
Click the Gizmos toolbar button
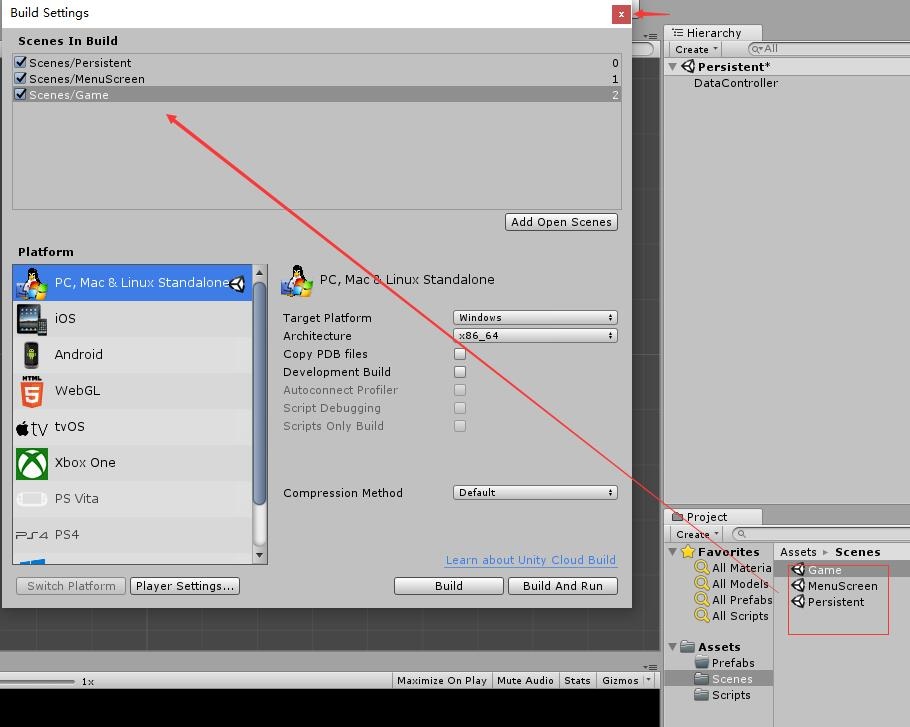(x=620, y=680)
